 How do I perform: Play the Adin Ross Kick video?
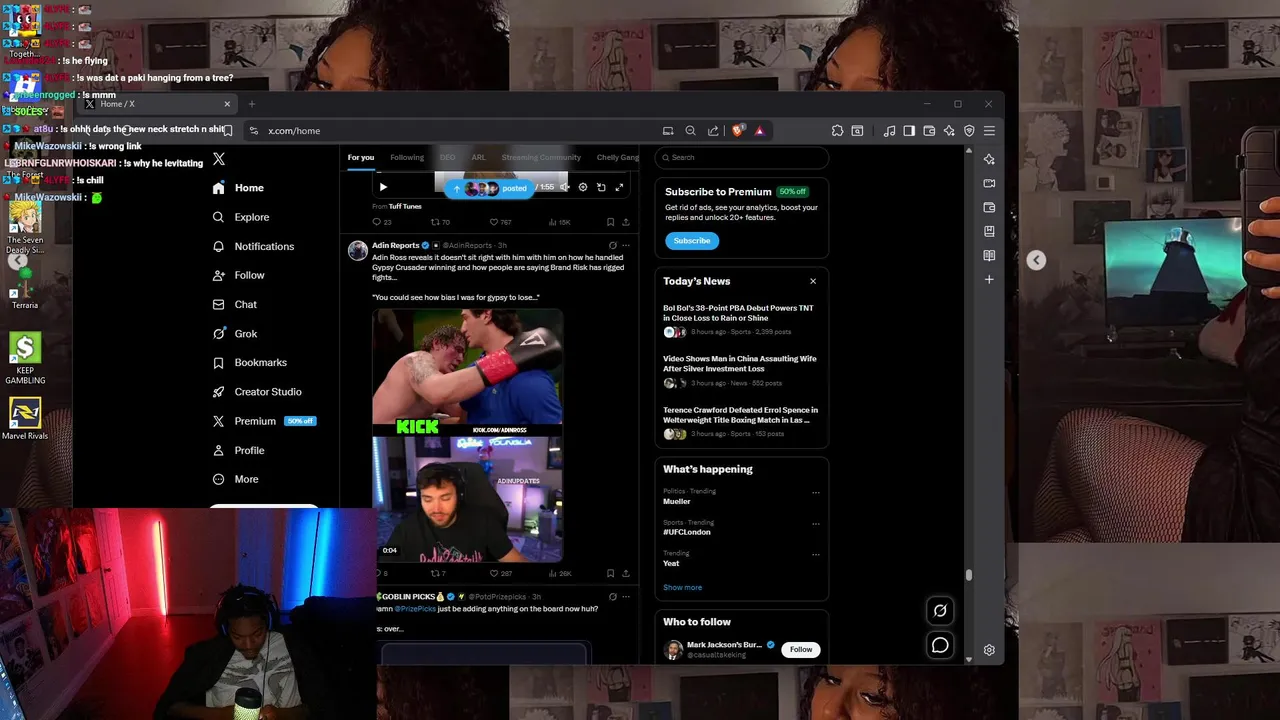pyautogui.click(x=467, y=436)
